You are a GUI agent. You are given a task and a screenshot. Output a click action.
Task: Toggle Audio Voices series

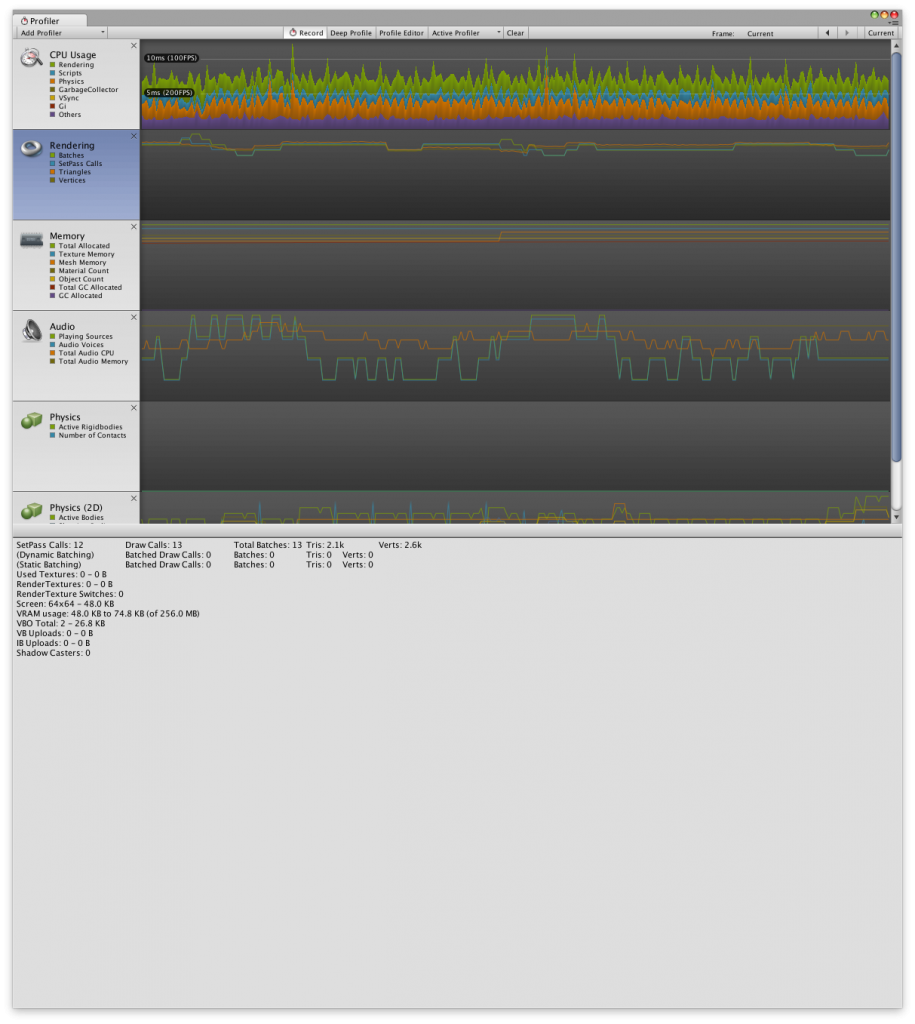pyautogui.click(x=52, y=345)
